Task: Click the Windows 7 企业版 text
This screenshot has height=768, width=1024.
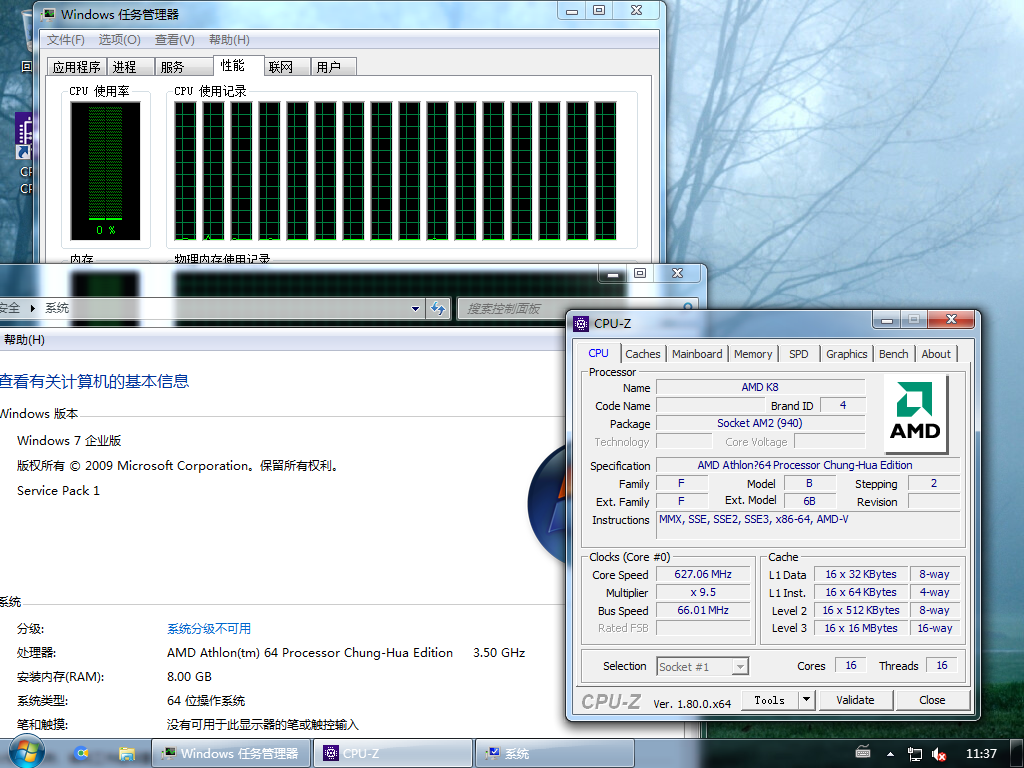Action: point(69,440)
